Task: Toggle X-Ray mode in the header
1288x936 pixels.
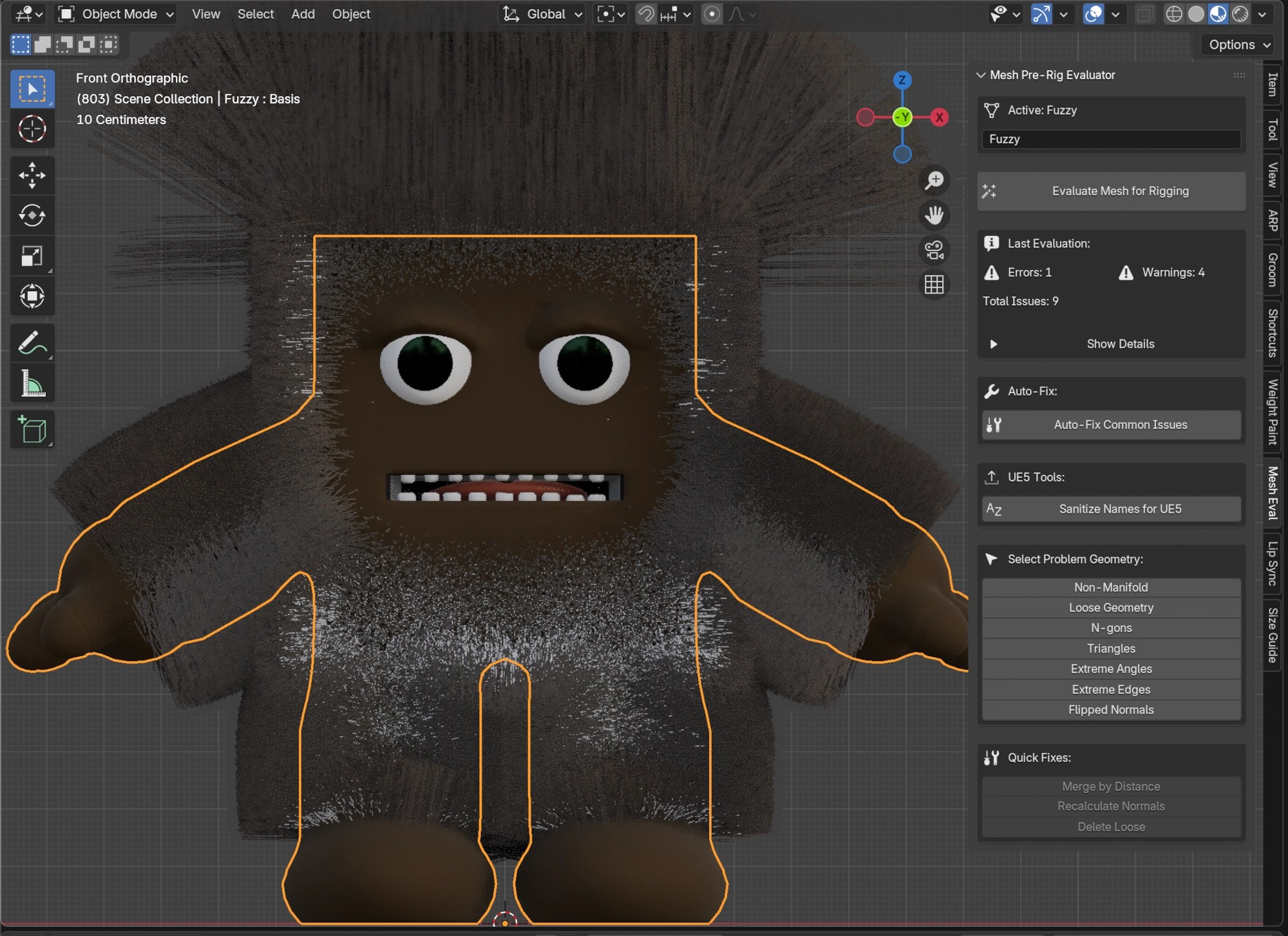Action: [1146, 14]
